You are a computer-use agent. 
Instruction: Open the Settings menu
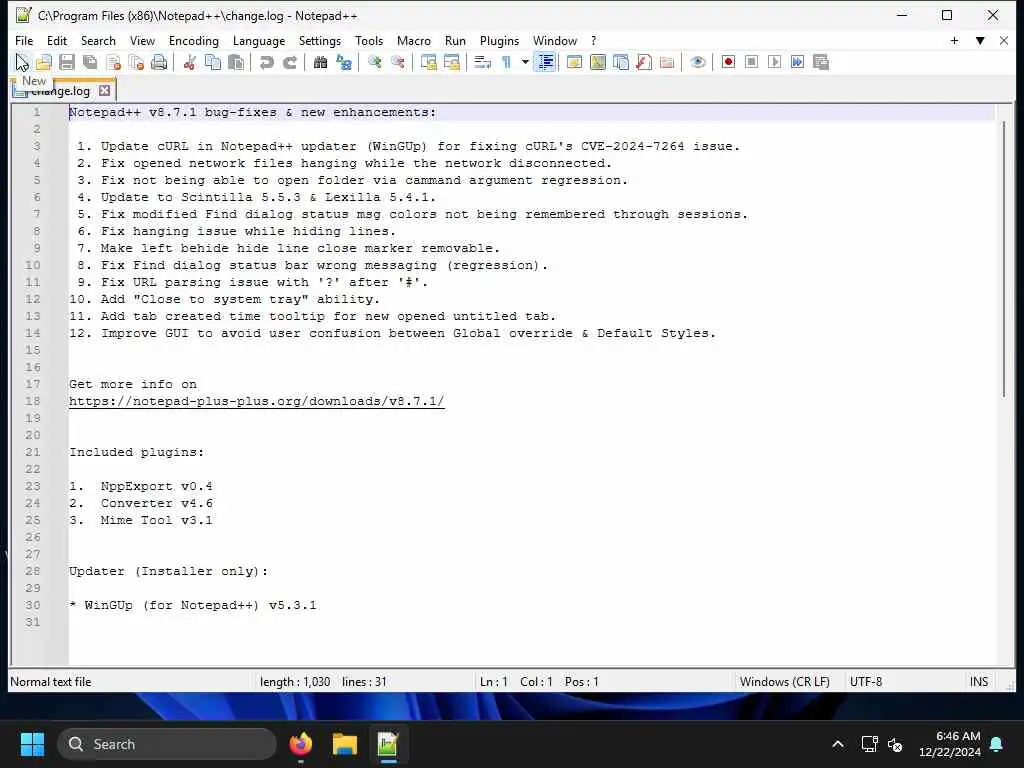tap(319, 40)
